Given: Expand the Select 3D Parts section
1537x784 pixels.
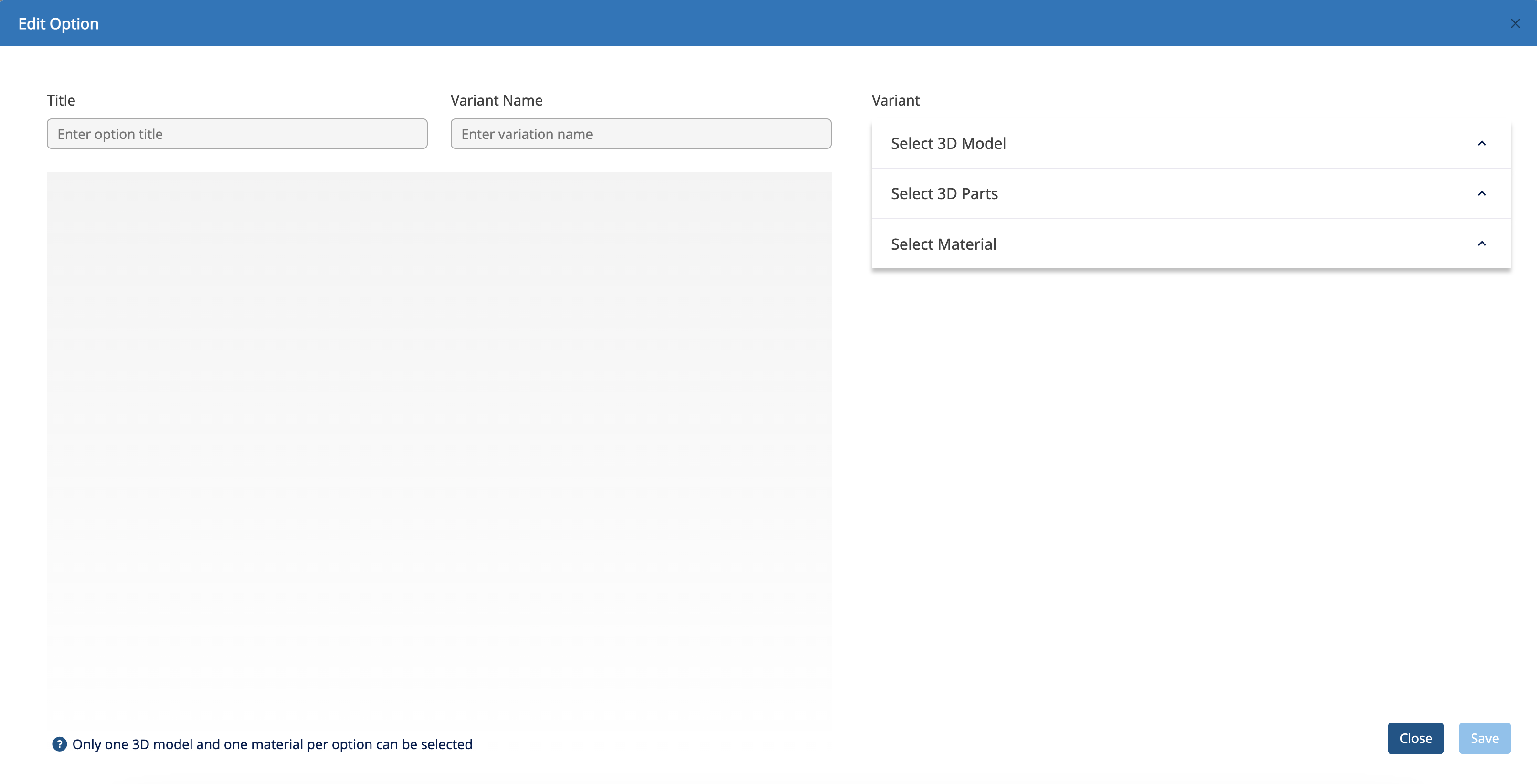Looking at the screenshot, I should point(944,193).
